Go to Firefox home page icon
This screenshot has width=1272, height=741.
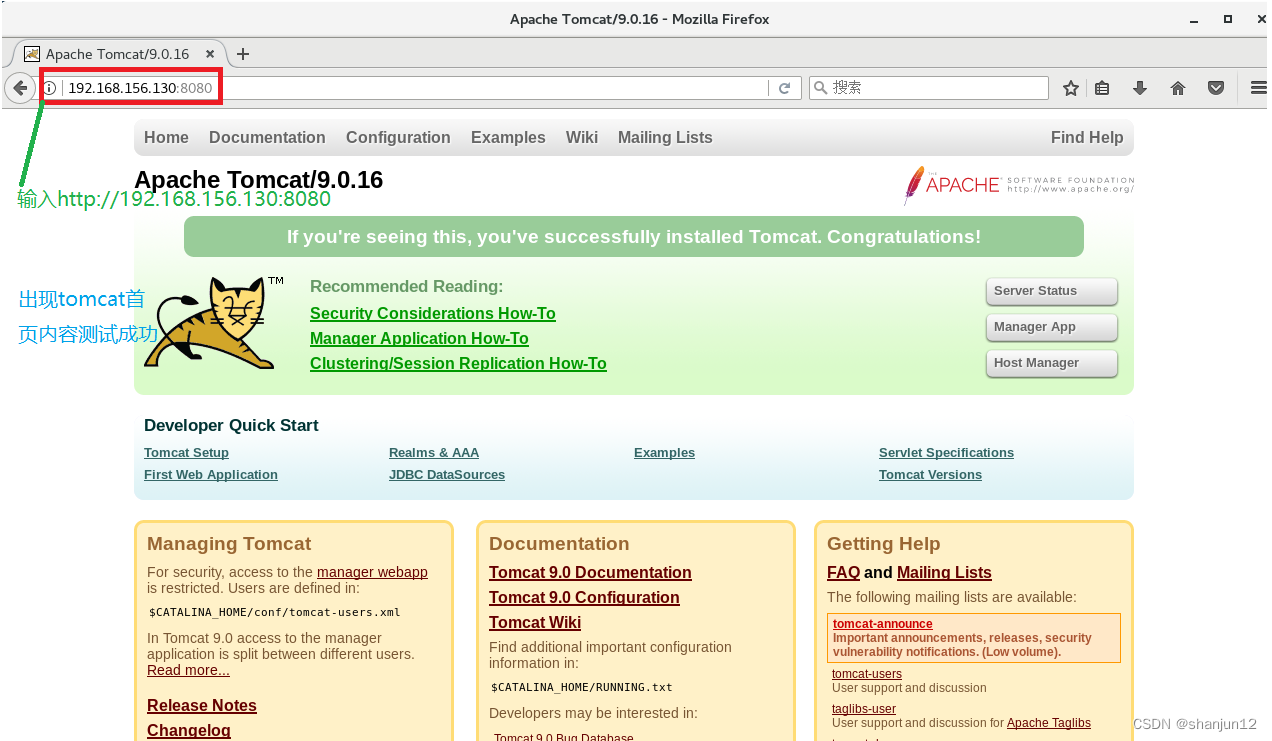[x=1178, y=88]
